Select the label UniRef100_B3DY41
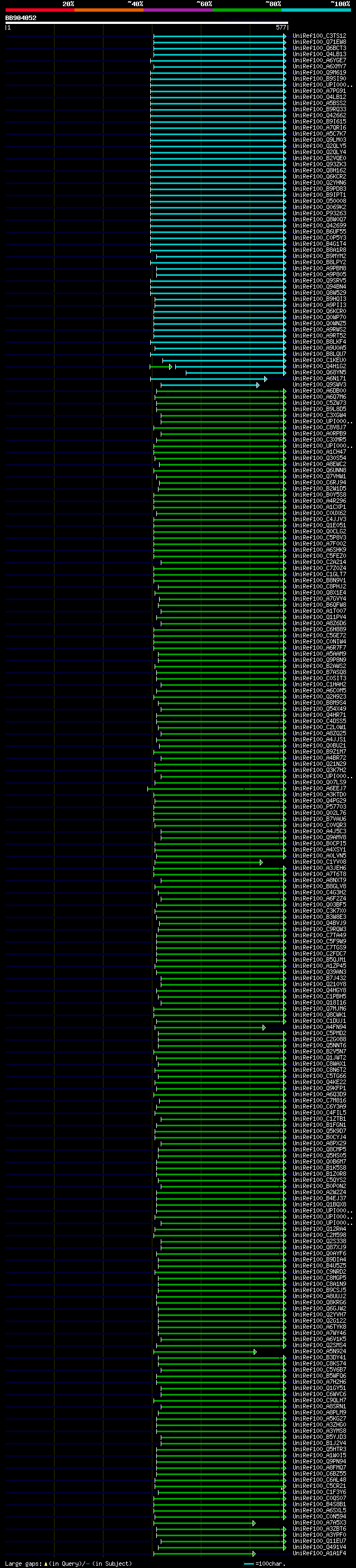 [319, 1358]
